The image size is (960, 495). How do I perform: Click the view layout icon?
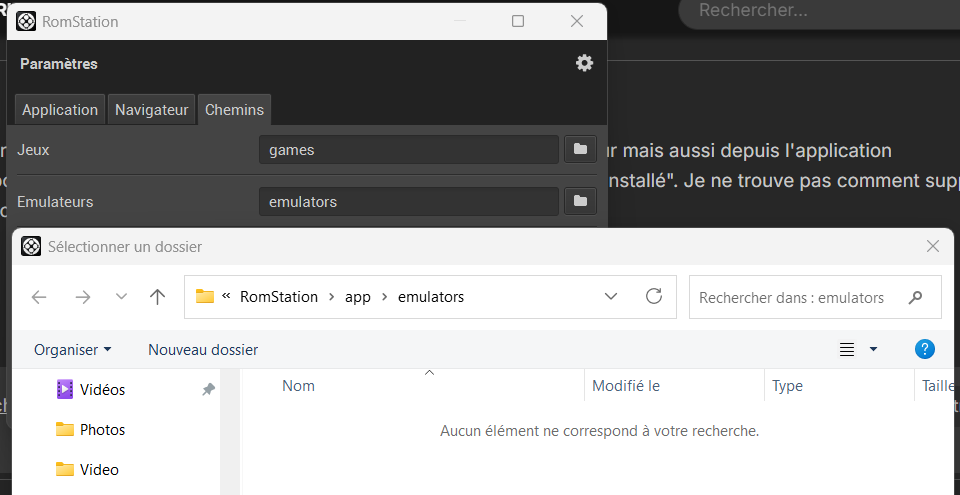click(847, 349)
